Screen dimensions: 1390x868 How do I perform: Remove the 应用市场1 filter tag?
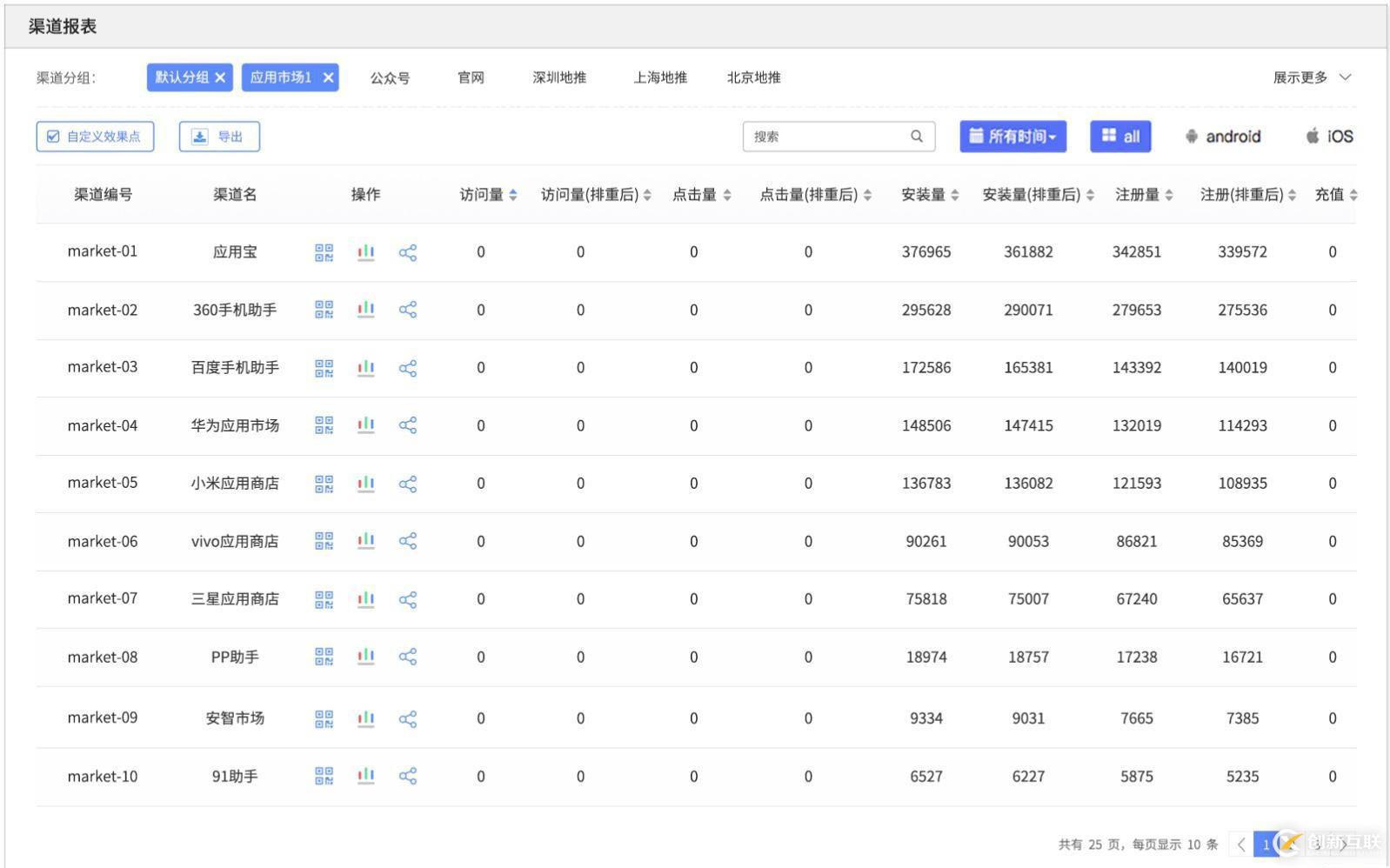328,77
